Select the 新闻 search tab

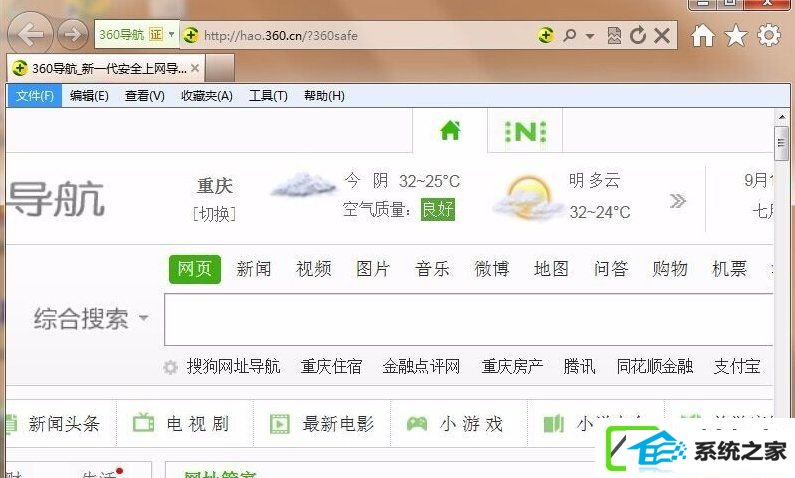[254, 269]
